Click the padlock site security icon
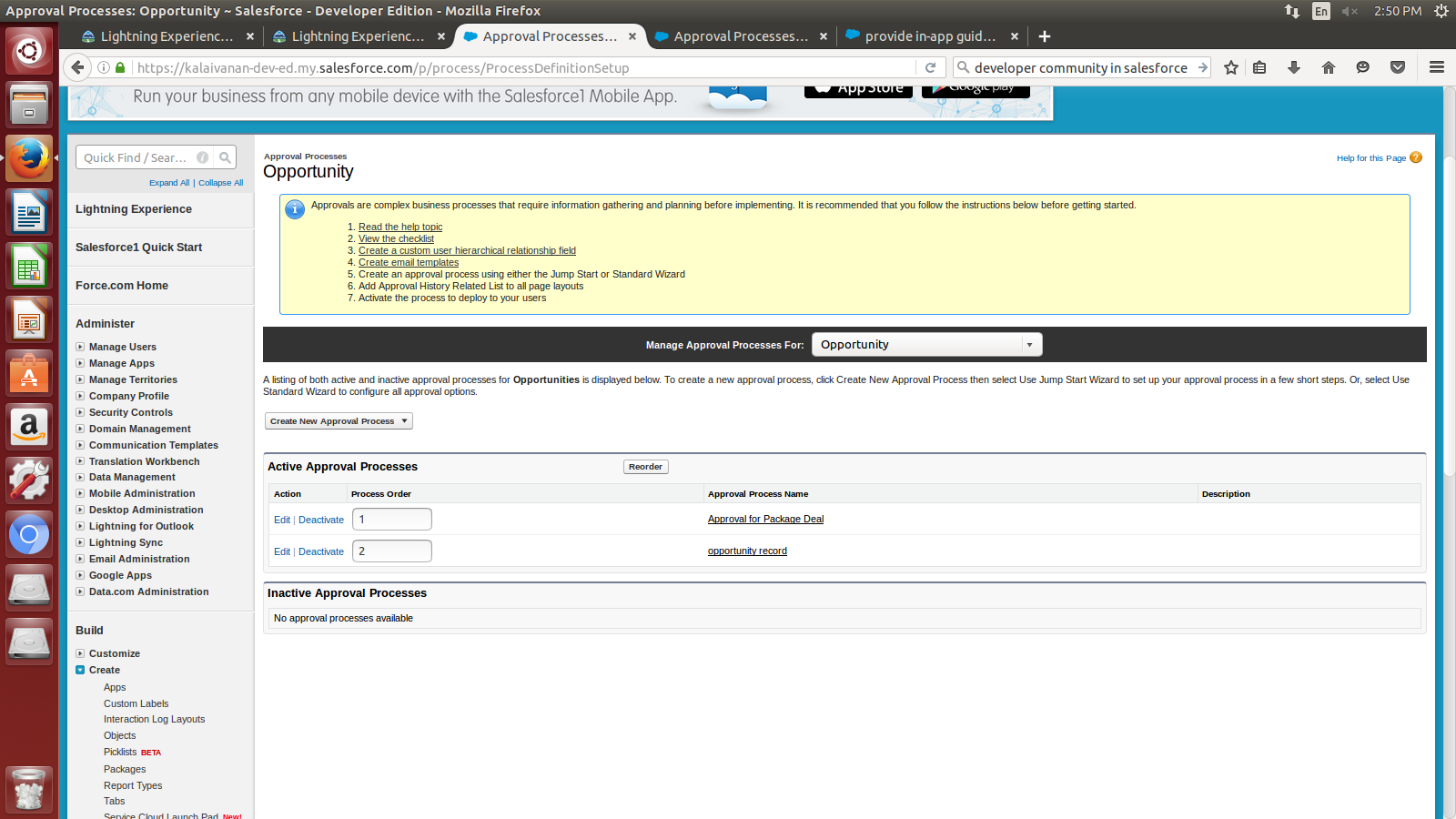 pyautogui.click(x=120, y=67)
